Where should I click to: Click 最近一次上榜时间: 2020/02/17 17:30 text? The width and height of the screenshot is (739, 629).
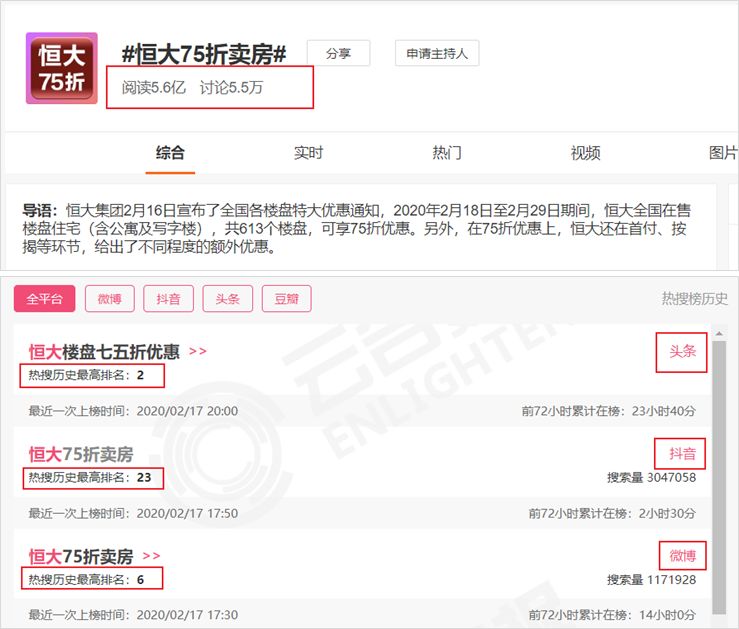pos(133,615)
